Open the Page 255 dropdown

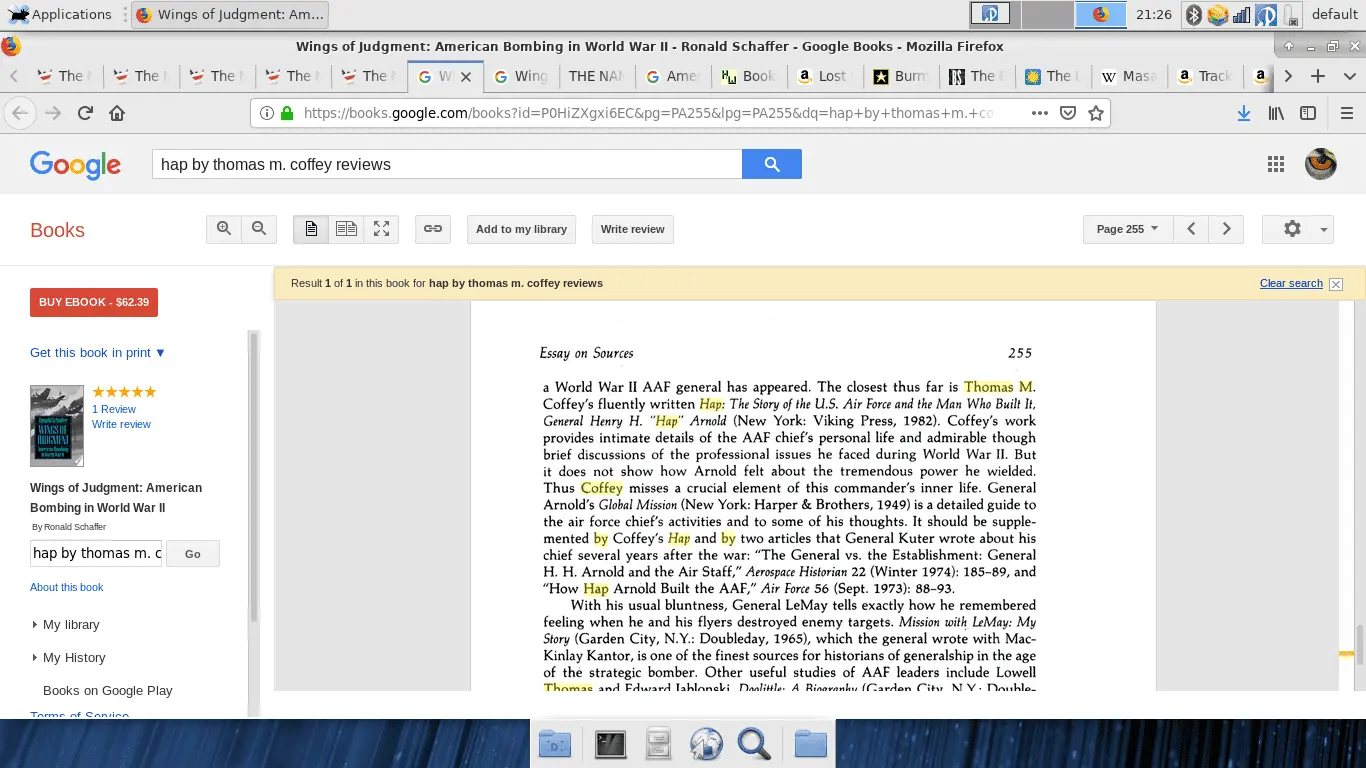pos(1126,229)
